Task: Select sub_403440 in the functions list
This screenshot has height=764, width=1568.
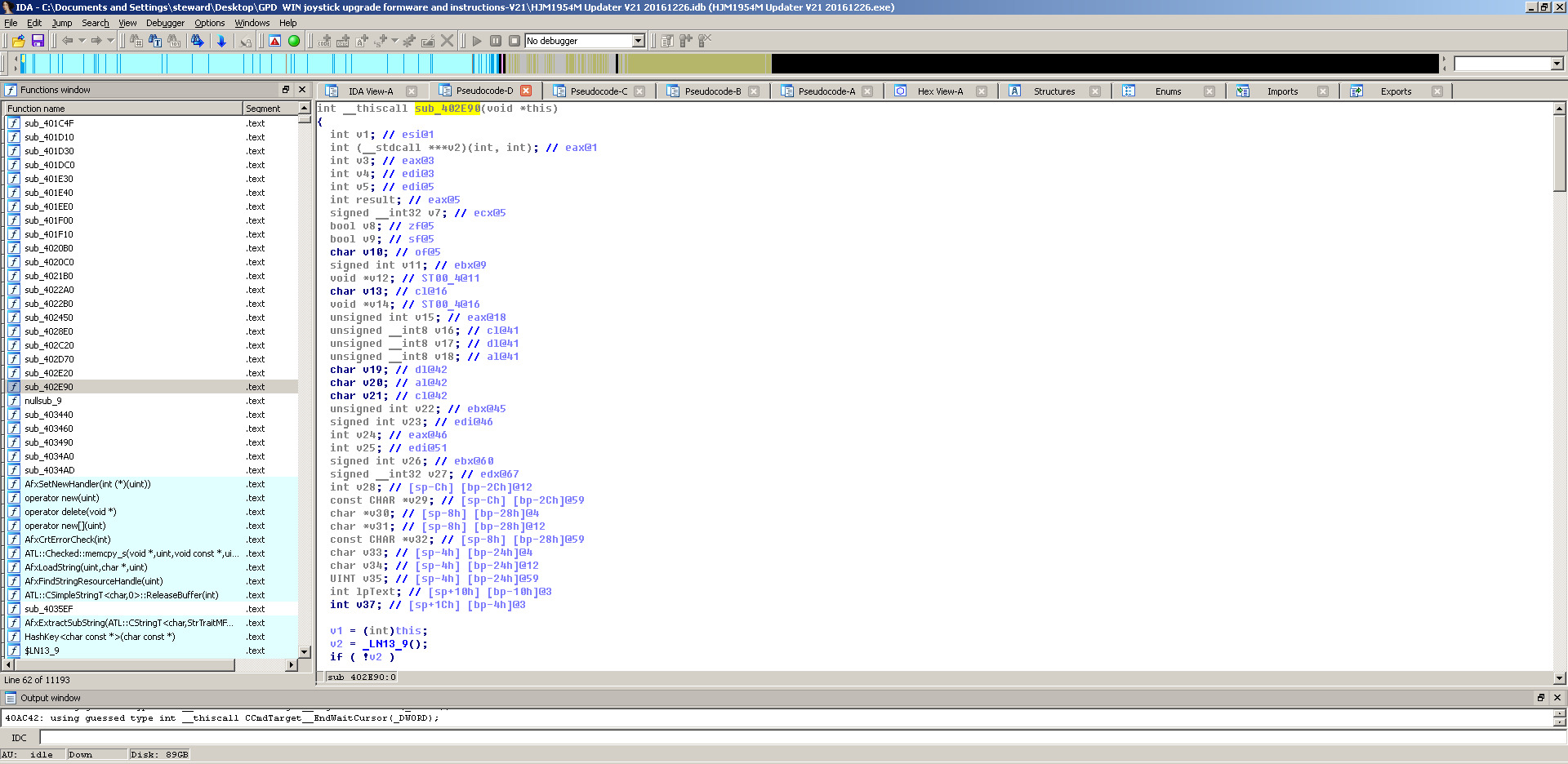Action: 49,415
